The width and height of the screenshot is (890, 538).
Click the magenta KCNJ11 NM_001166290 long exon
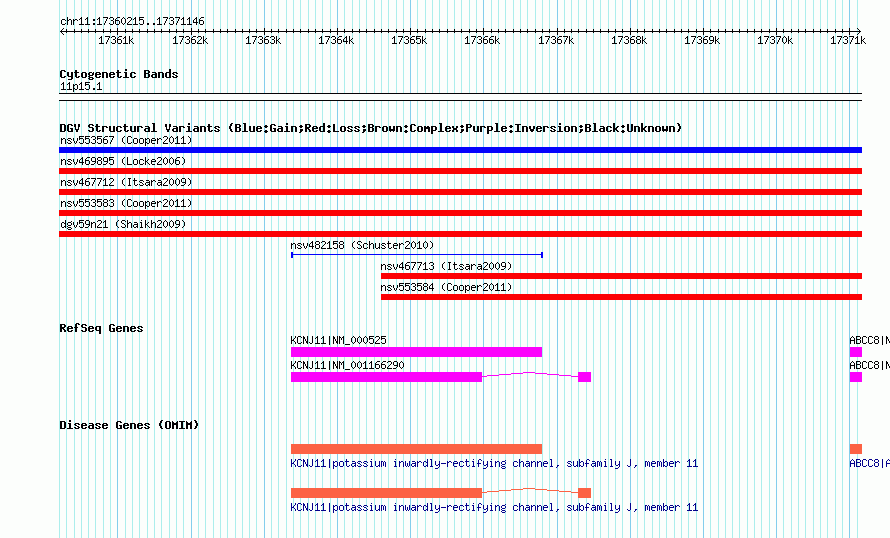point(386,377)
